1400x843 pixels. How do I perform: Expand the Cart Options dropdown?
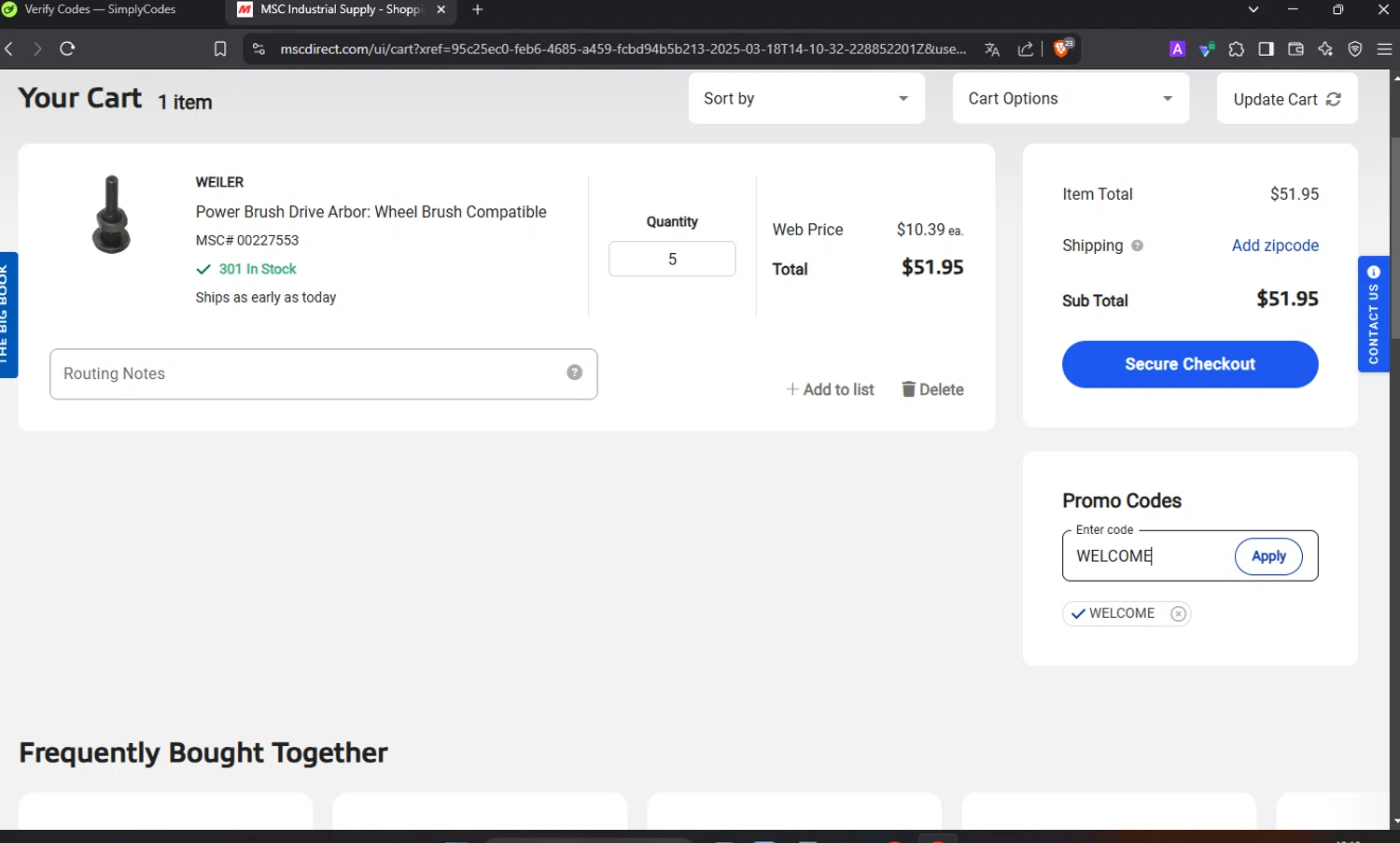point(1070,99)
